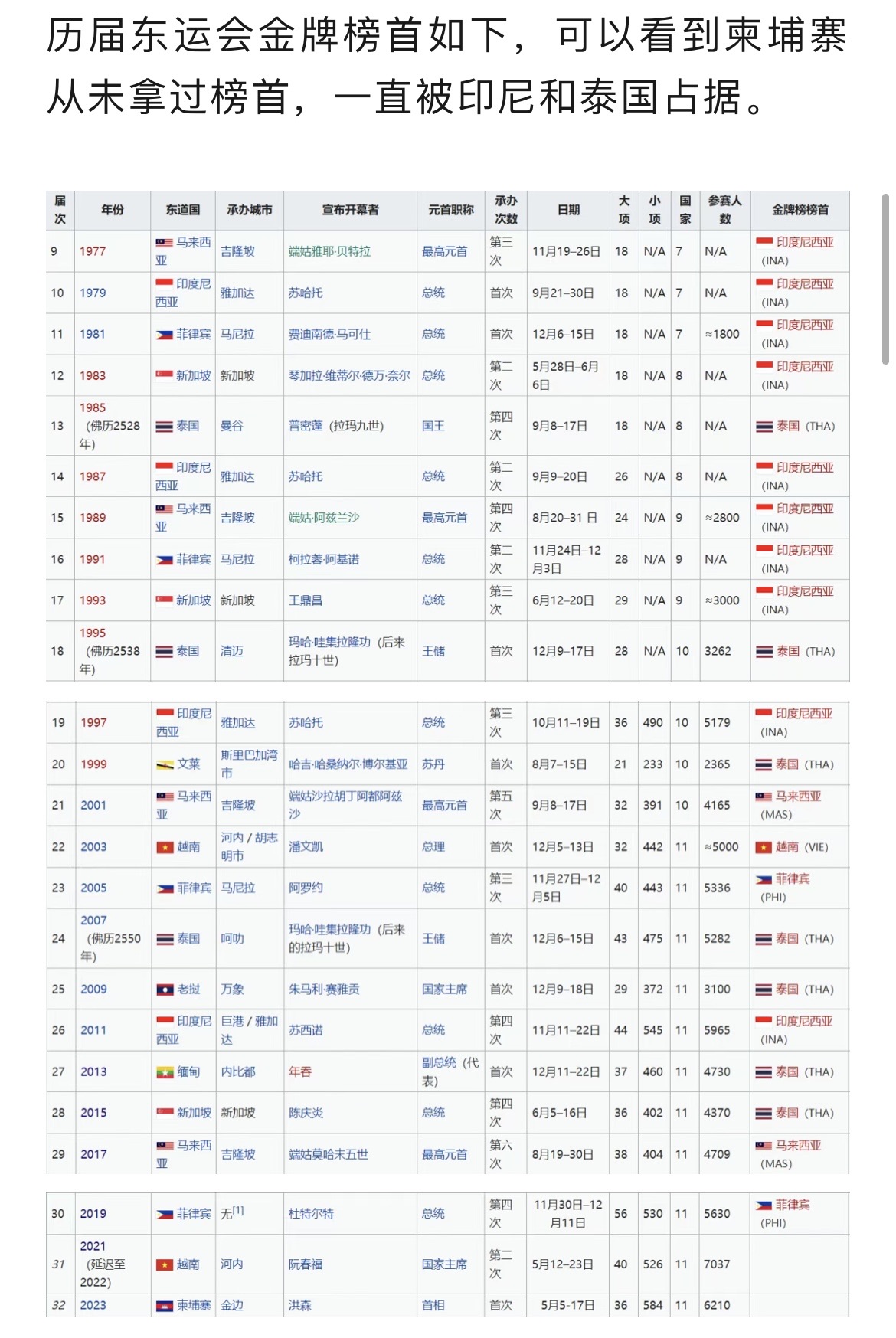The image size is (896, 1338).
Task: Click the Brunei flag in the 1999 row
Action: 165,764
